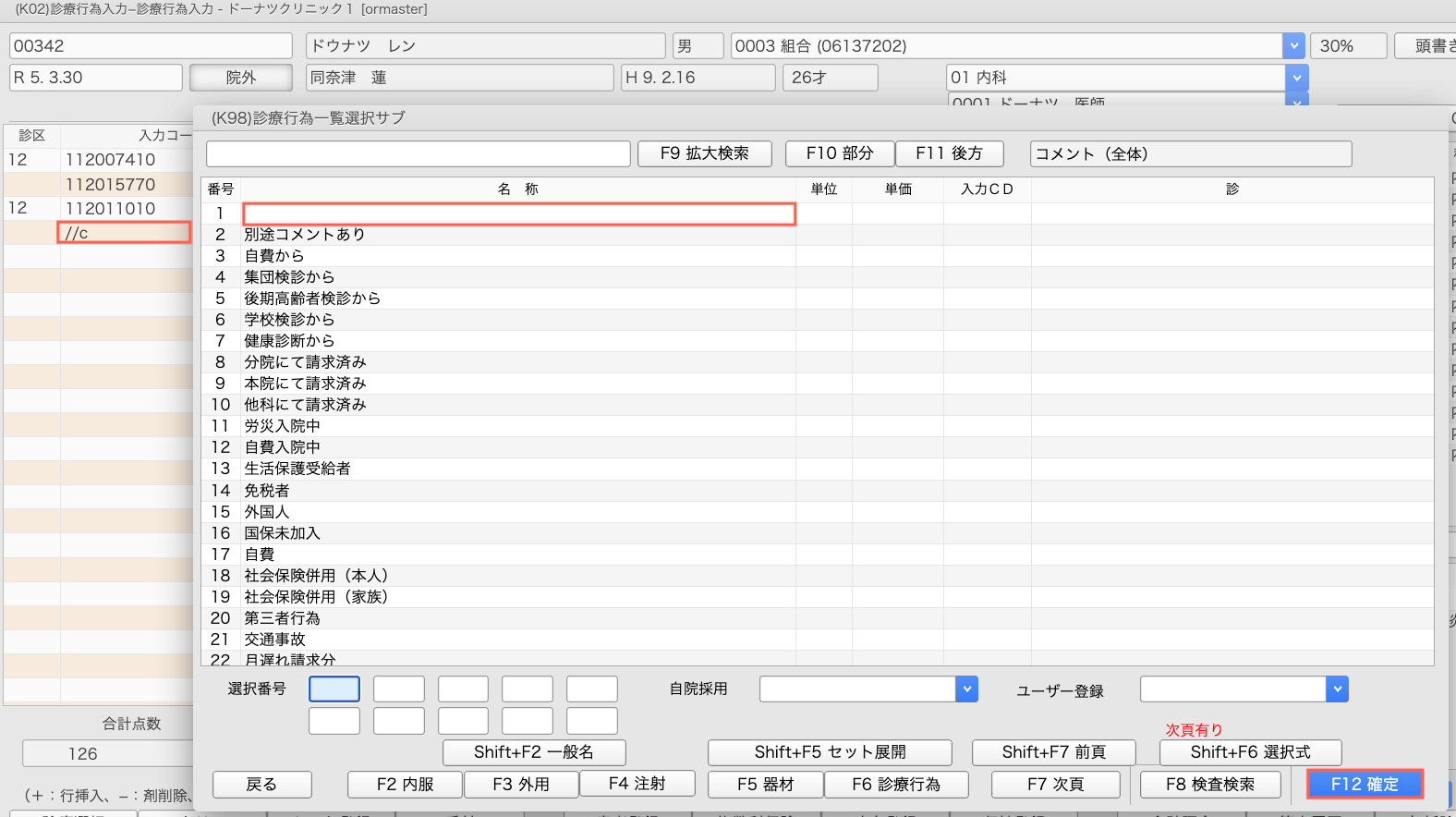The image size is (1456, 817).
Task: Expand the ユーザー登録 dropdown
Action: [1336, 689]
